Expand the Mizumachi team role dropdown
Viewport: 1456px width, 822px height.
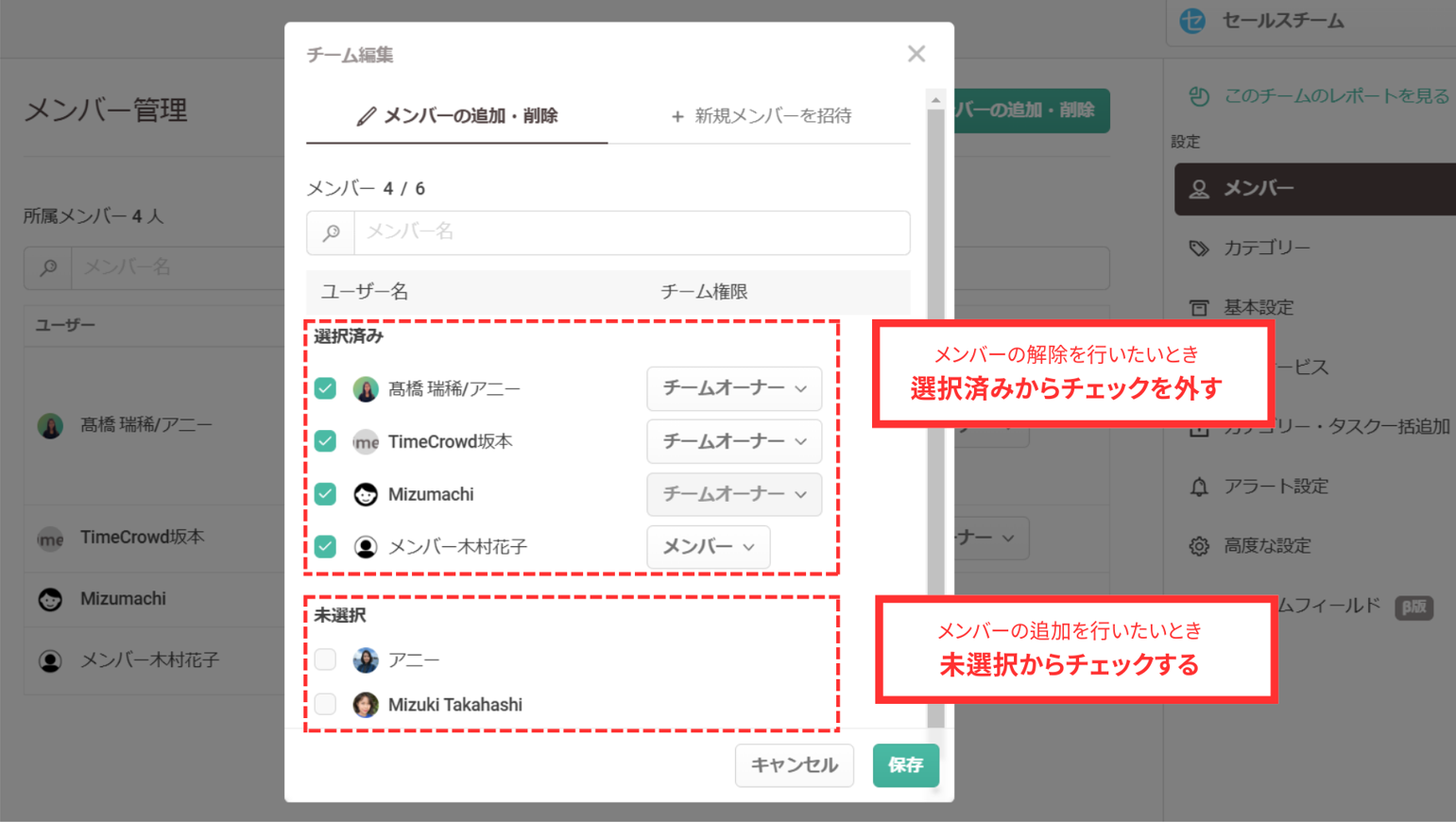tap(733, 494)
